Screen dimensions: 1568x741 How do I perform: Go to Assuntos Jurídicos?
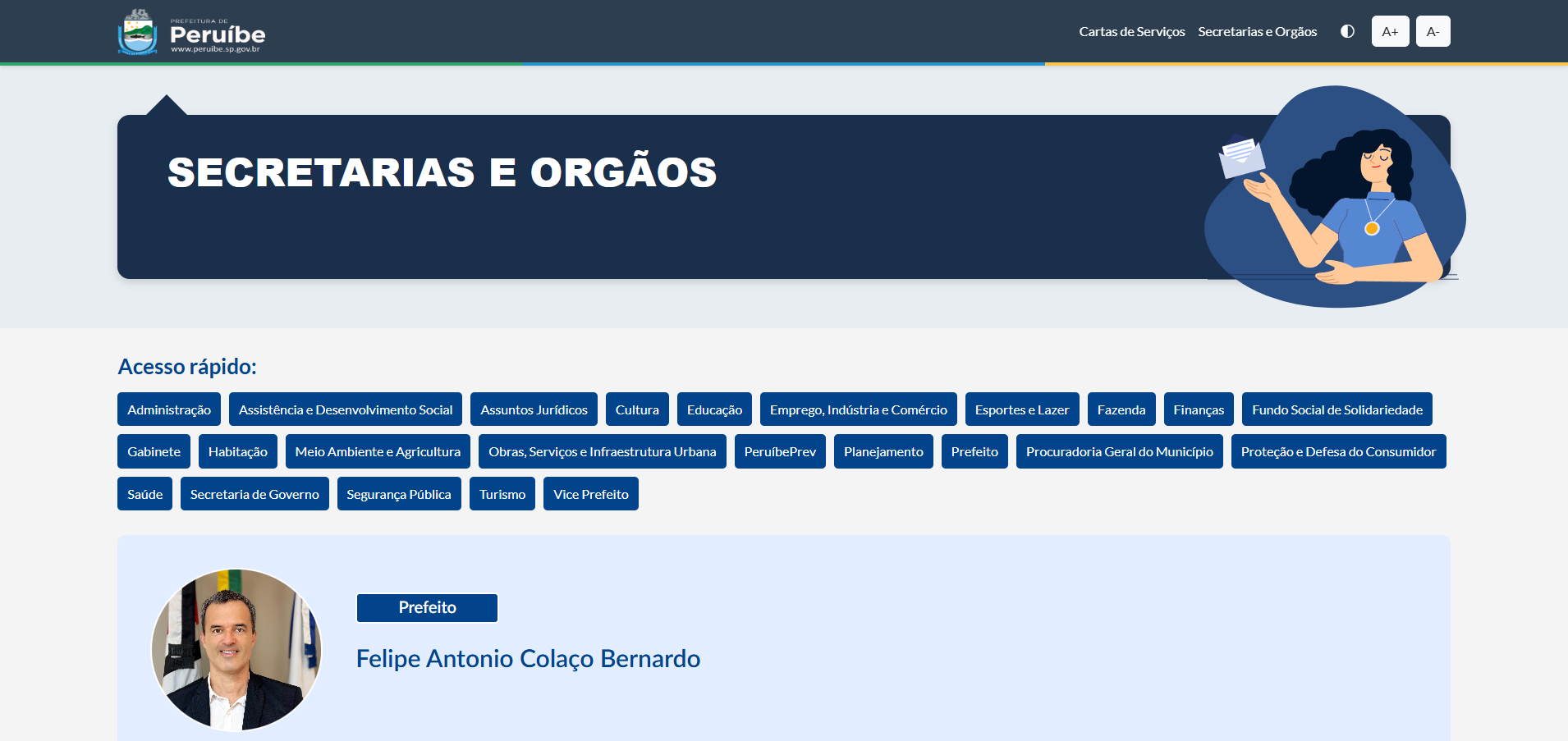click(x=534, y=409)
